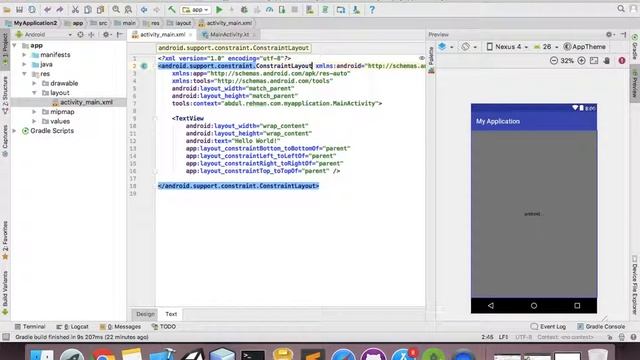Toggle the Structure side panel
This screenshot has height=360, width=640.
pyautogui.click(x=5, y=95)
